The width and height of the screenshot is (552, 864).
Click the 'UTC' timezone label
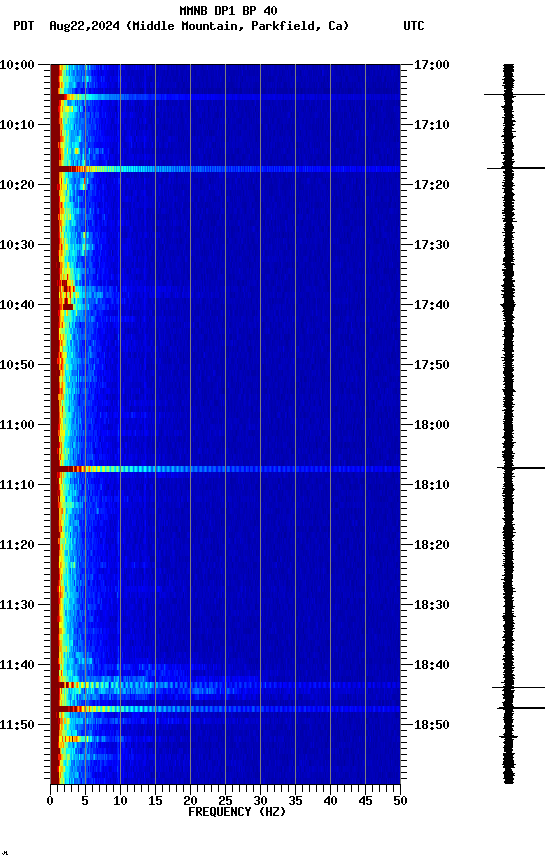414,26
